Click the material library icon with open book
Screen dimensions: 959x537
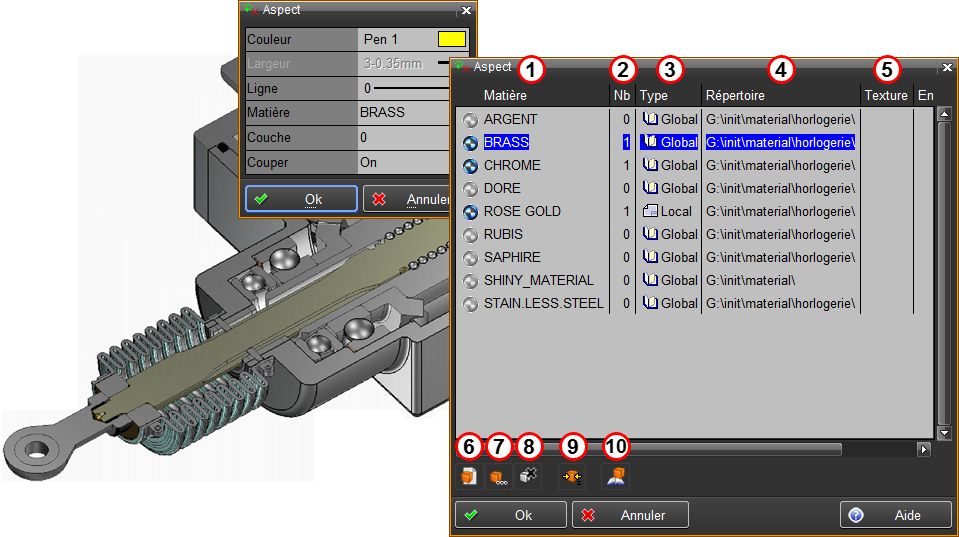tap(615, 477)
